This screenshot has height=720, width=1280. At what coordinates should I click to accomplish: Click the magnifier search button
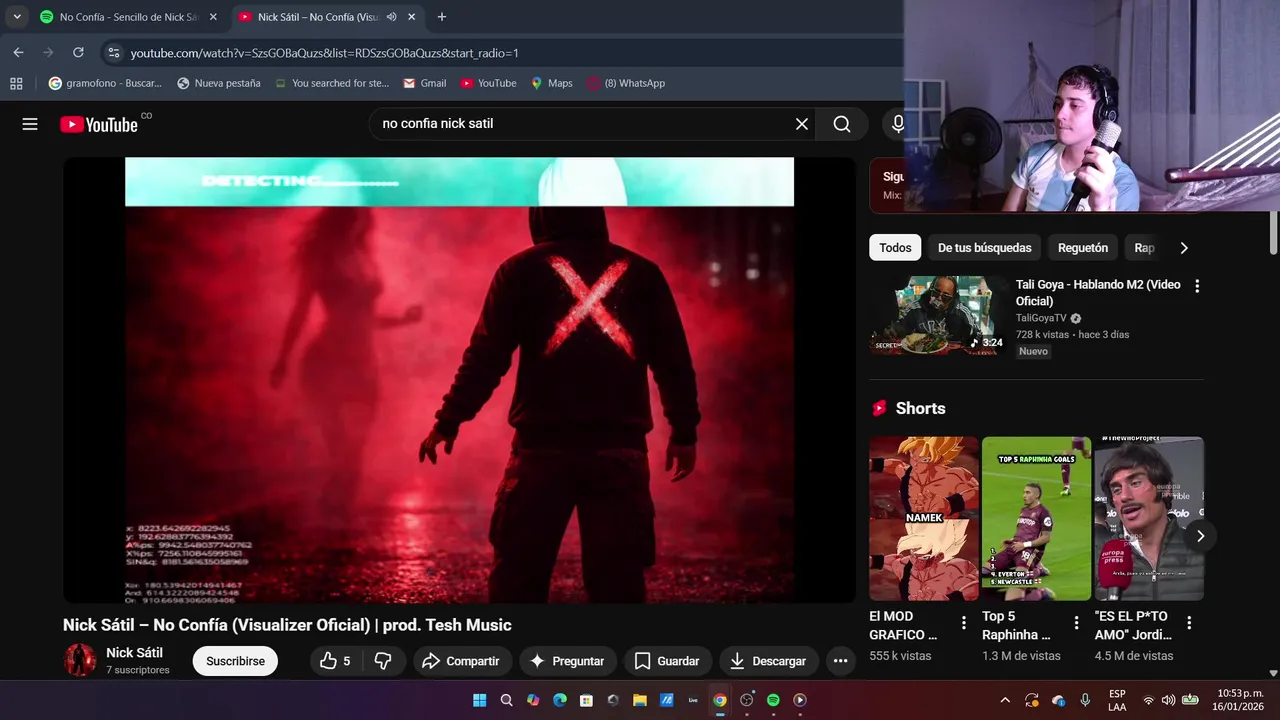(x=842, y=124)
